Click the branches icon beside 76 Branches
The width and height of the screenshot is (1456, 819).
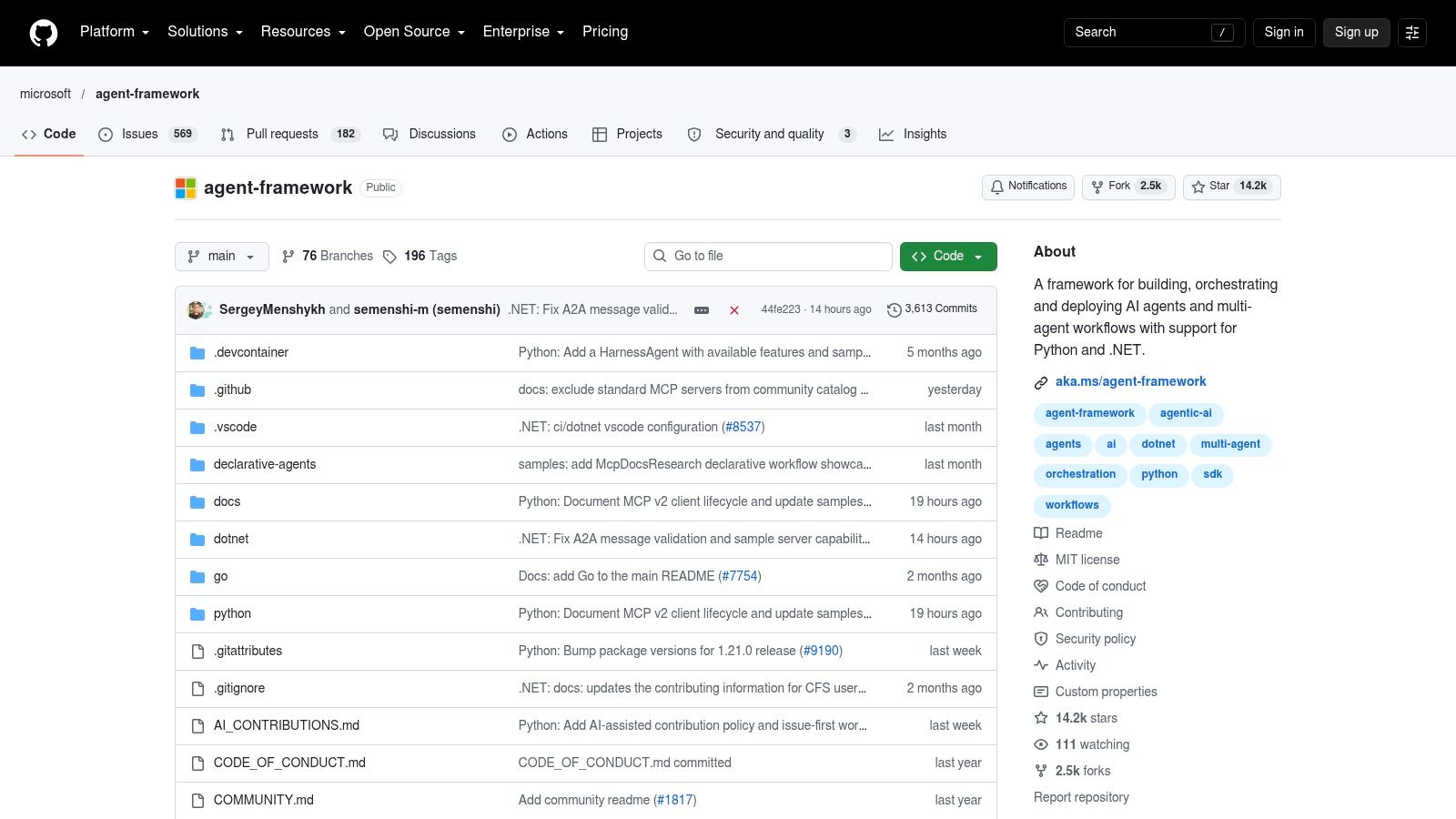coord(288,257)
